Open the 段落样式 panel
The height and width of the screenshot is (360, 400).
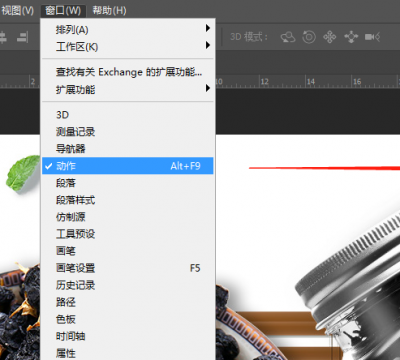[128, 200]
